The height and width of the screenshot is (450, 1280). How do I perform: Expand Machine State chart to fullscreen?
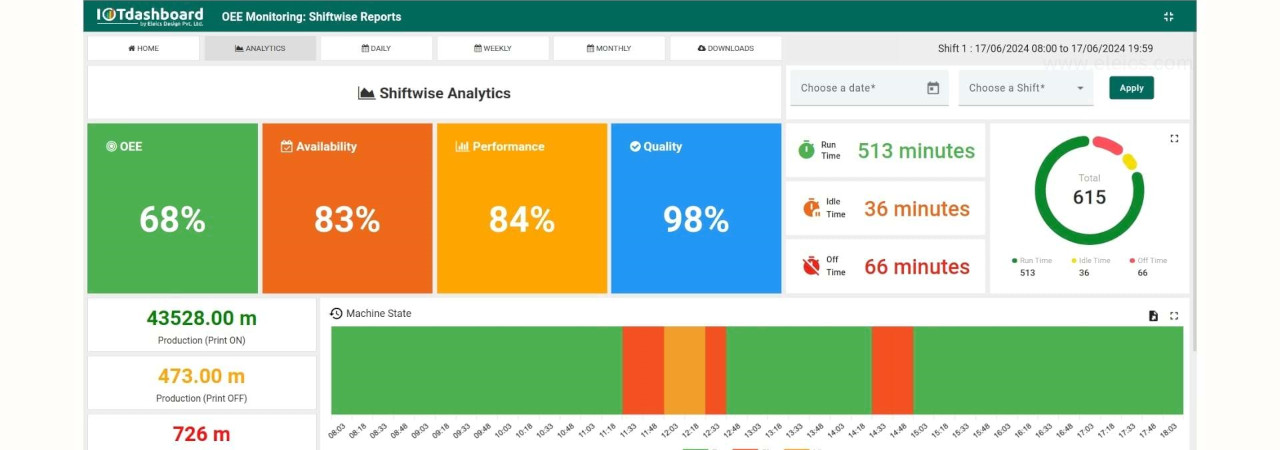click(1174, 316)
